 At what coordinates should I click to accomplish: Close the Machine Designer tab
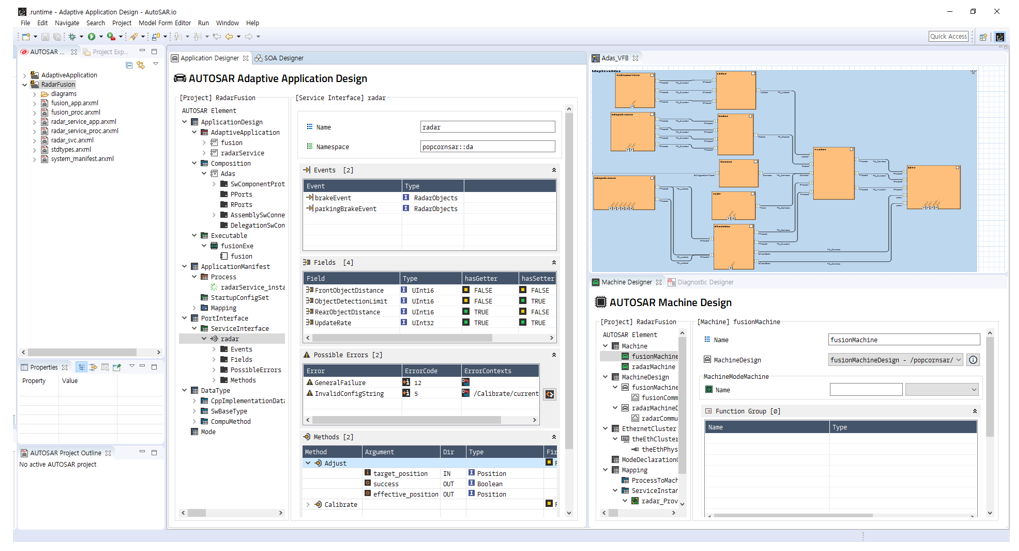pos(659,282)
